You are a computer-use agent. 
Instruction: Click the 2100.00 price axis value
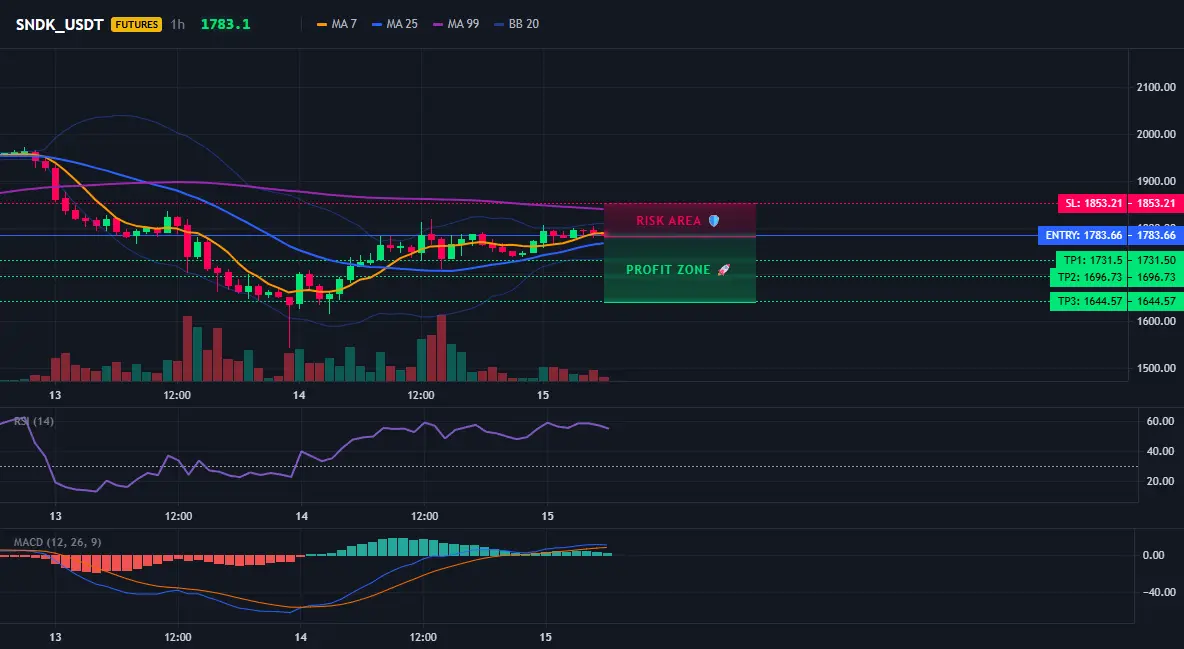point(1156,88)
